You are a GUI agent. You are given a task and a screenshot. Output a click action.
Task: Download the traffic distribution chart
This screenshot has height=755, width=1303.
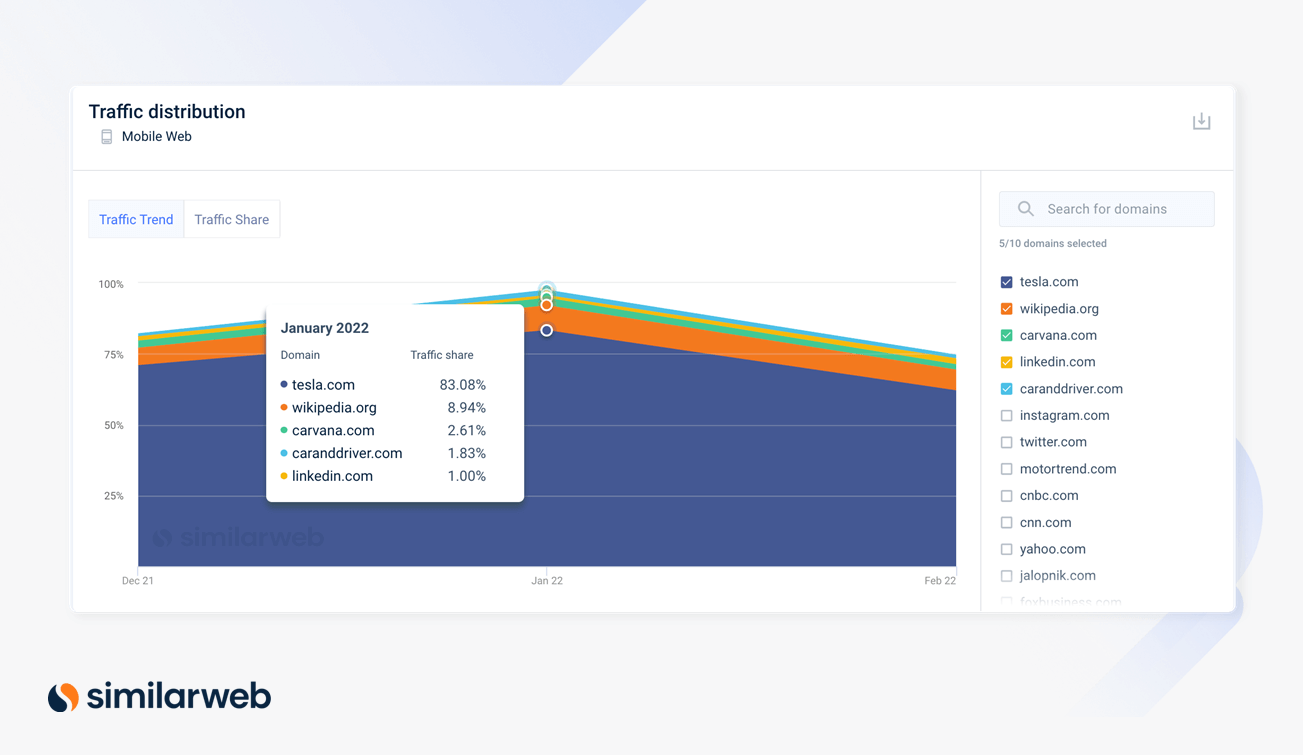point(1201,121)
